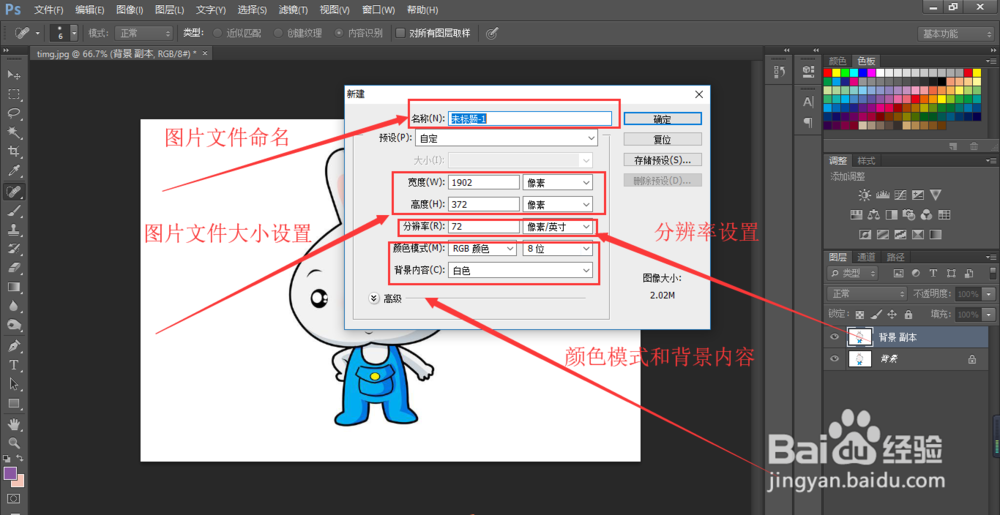The width and height of the screenshot is (1000, 515).
Task: Open the Character panel icon
Action: coord(808,102)
